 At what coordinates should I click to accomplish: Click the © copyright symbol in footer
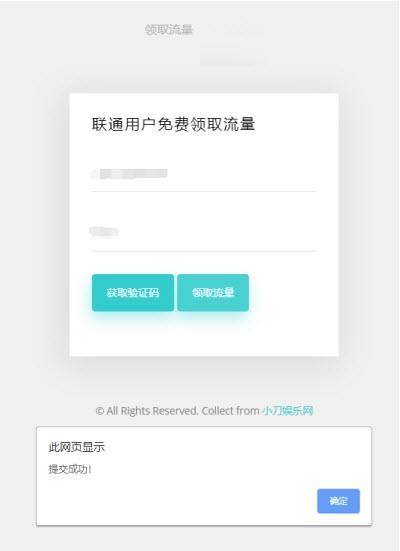(100, 411)
